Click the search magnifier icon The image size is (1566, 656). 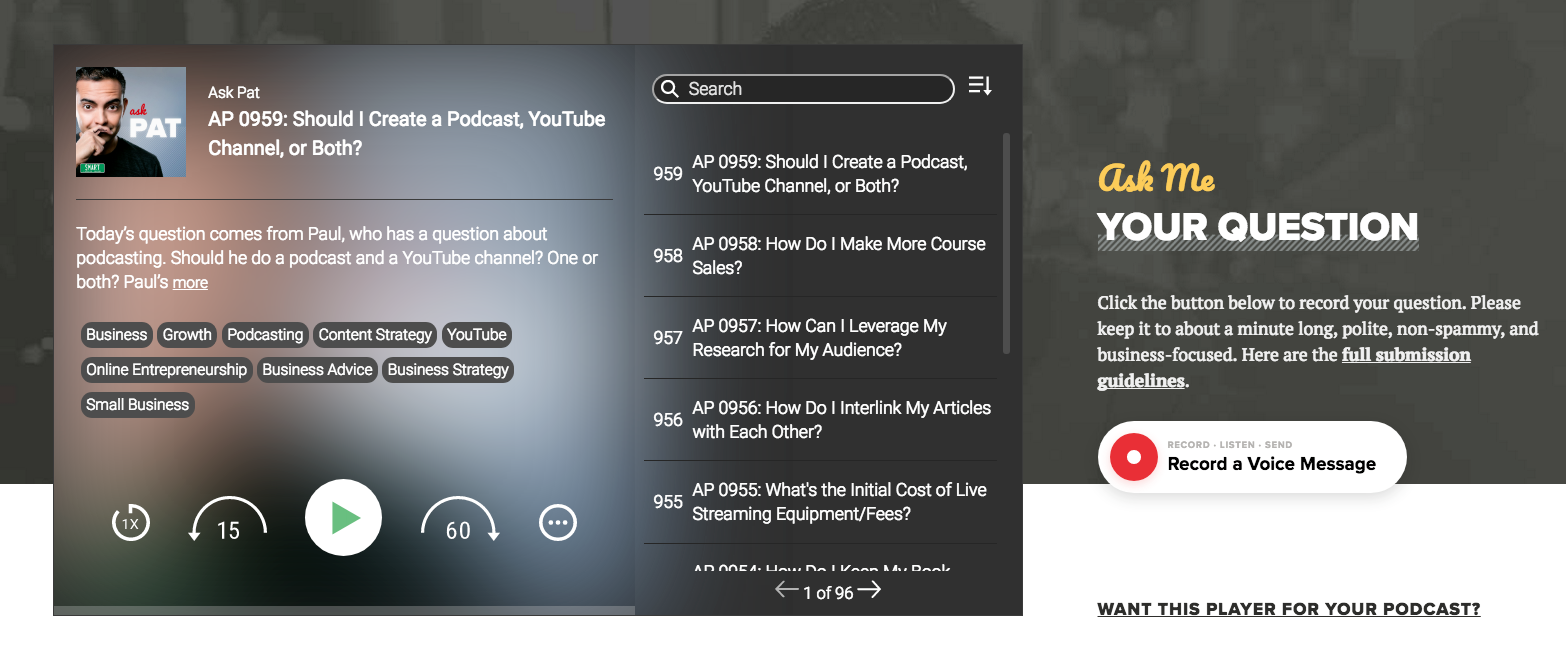[670, 89]
